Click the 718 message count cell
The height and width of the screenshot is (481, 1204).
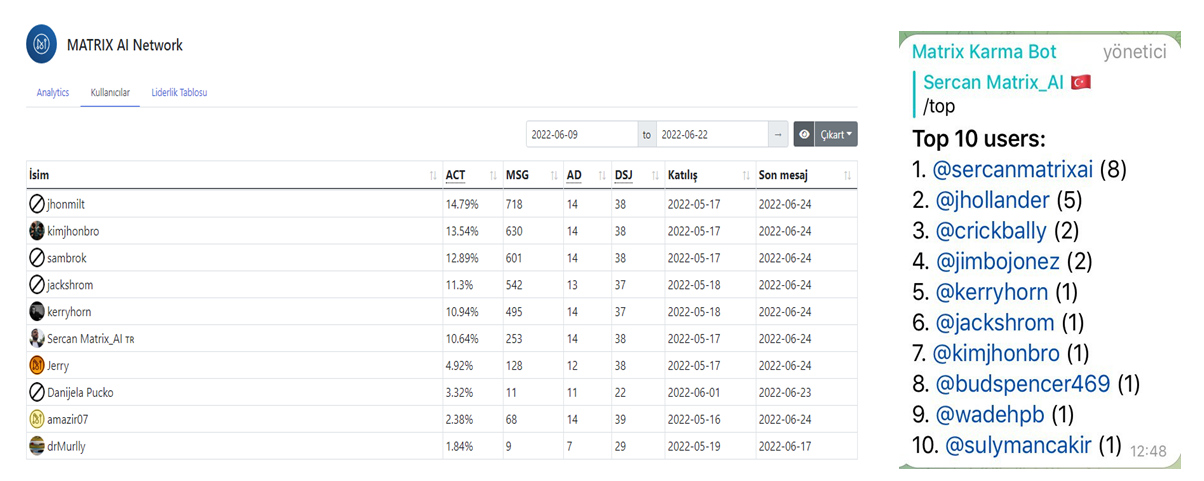click(x=532, y=204)
